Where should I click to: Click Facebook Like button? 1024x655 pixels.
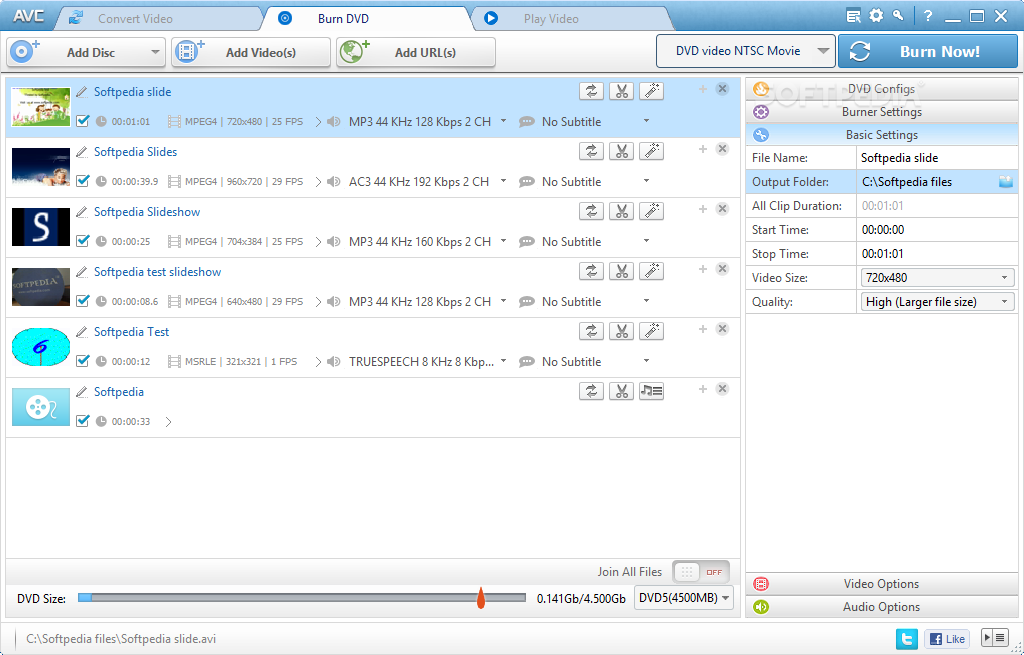(x=947, y=639)
